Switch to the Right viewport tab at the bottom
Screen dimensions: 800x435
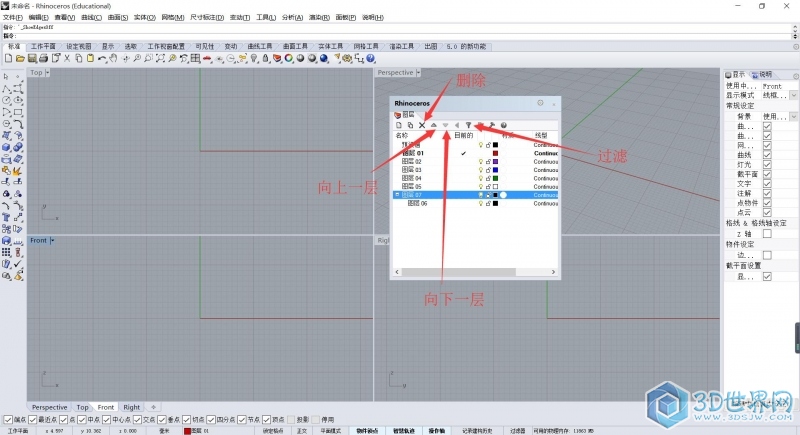click(131, 407)
